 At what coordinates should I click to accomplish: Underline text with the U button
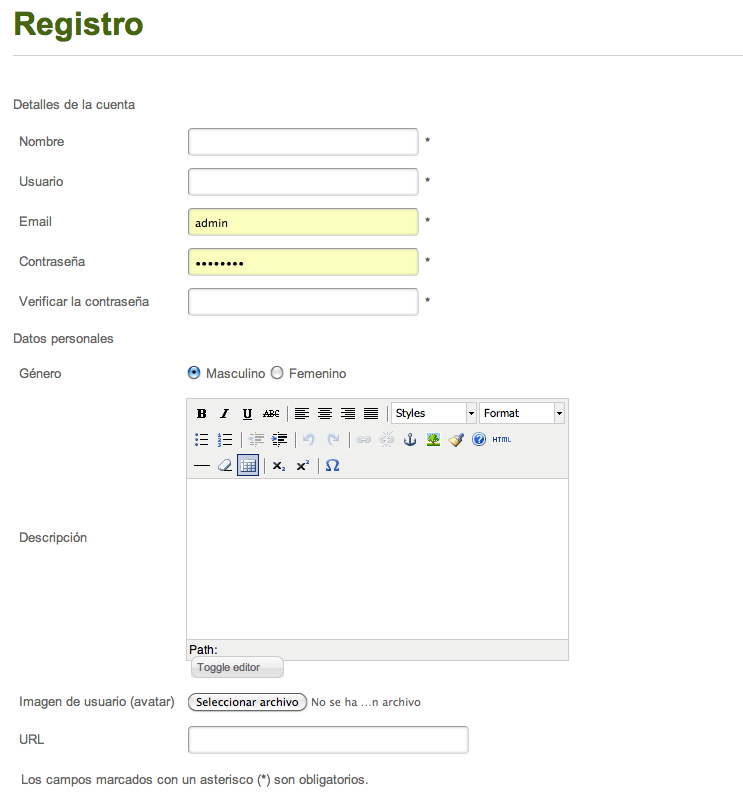[x=247, y=414]
